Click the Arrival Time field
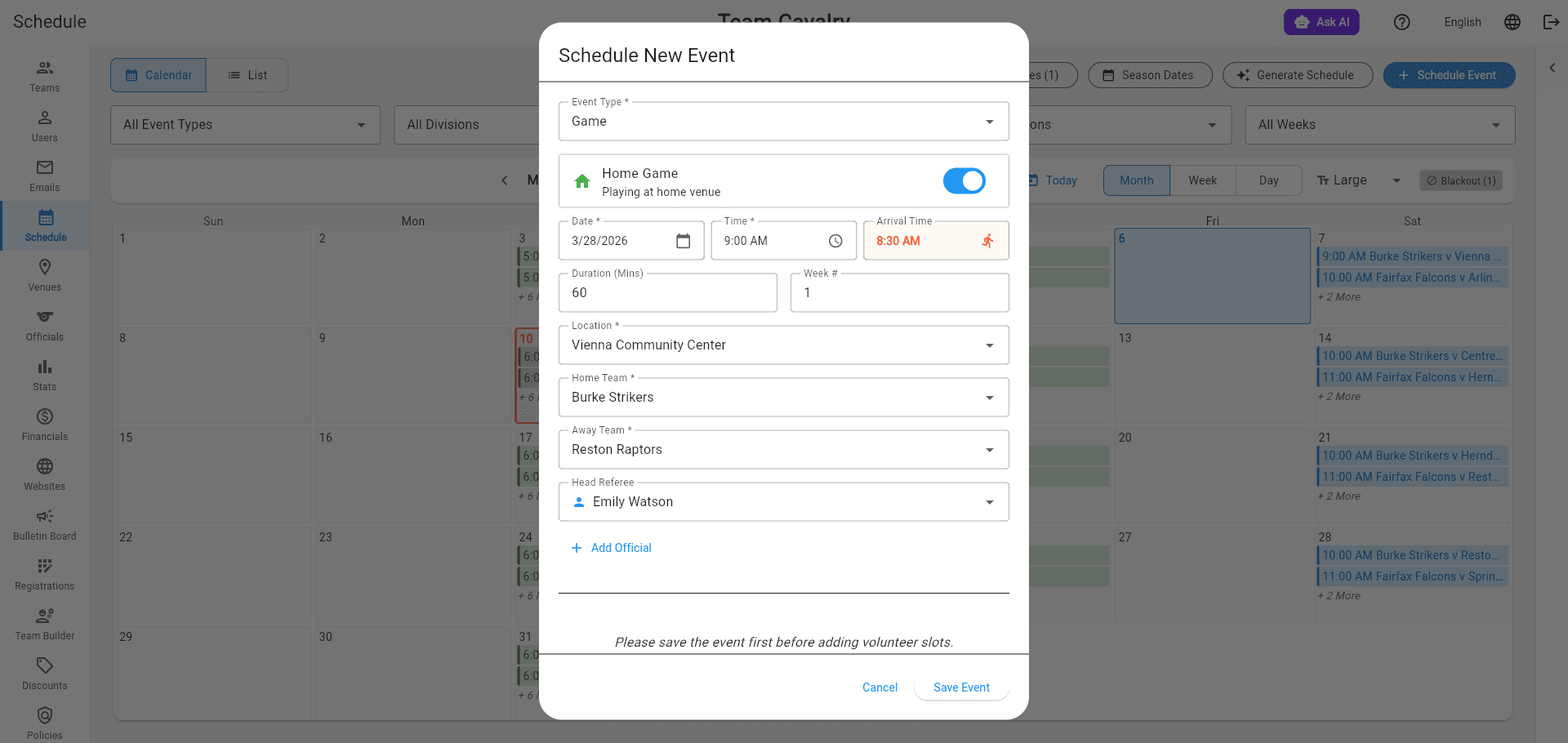Screen dimensions: 1568x743 point(936,241)
